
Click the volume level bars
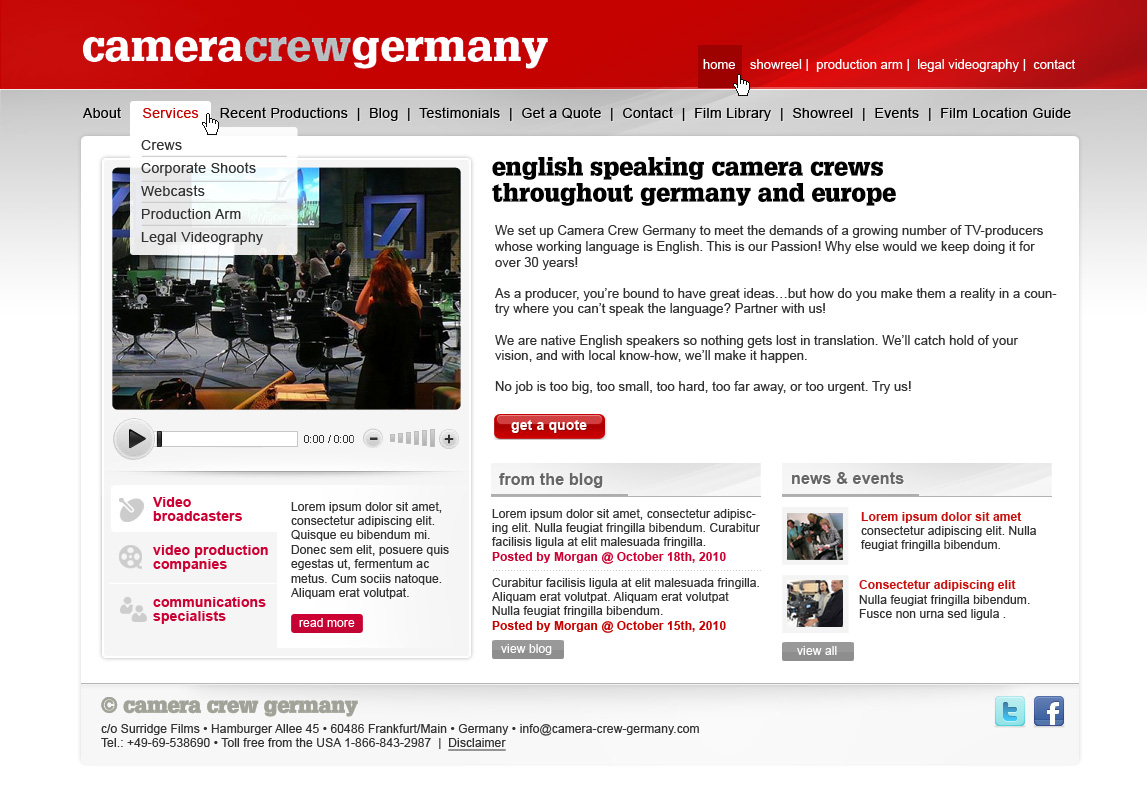click(x=412, y=438)
